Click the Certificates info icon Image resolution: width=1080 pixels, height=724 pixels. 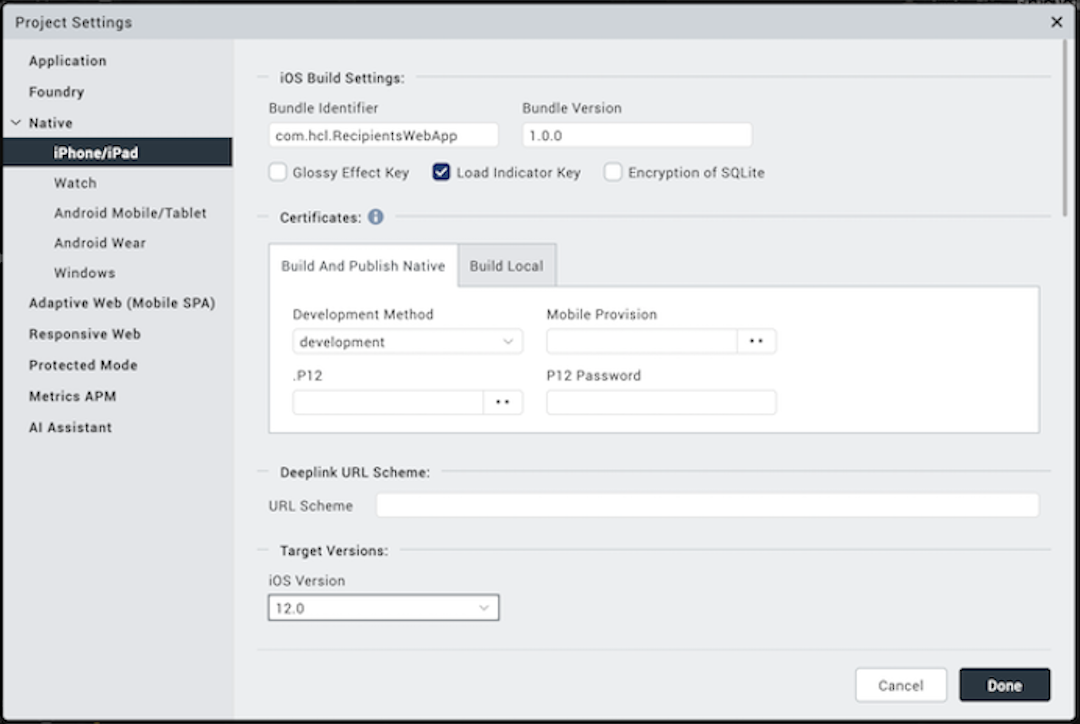pyautogui.click(x=376, y=217)
